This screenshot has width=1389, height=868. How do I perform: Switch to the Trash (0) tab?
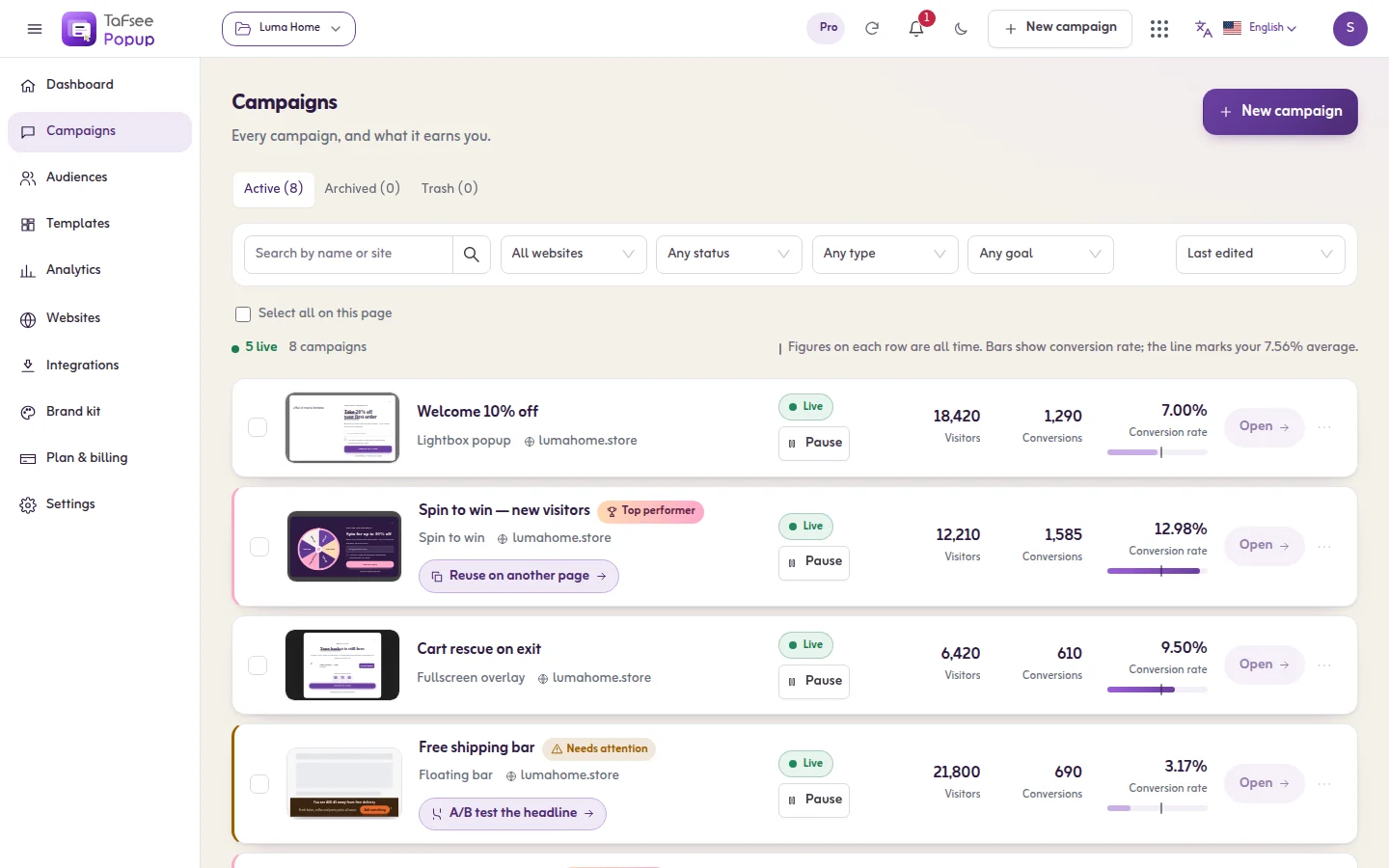click(449, 189)
